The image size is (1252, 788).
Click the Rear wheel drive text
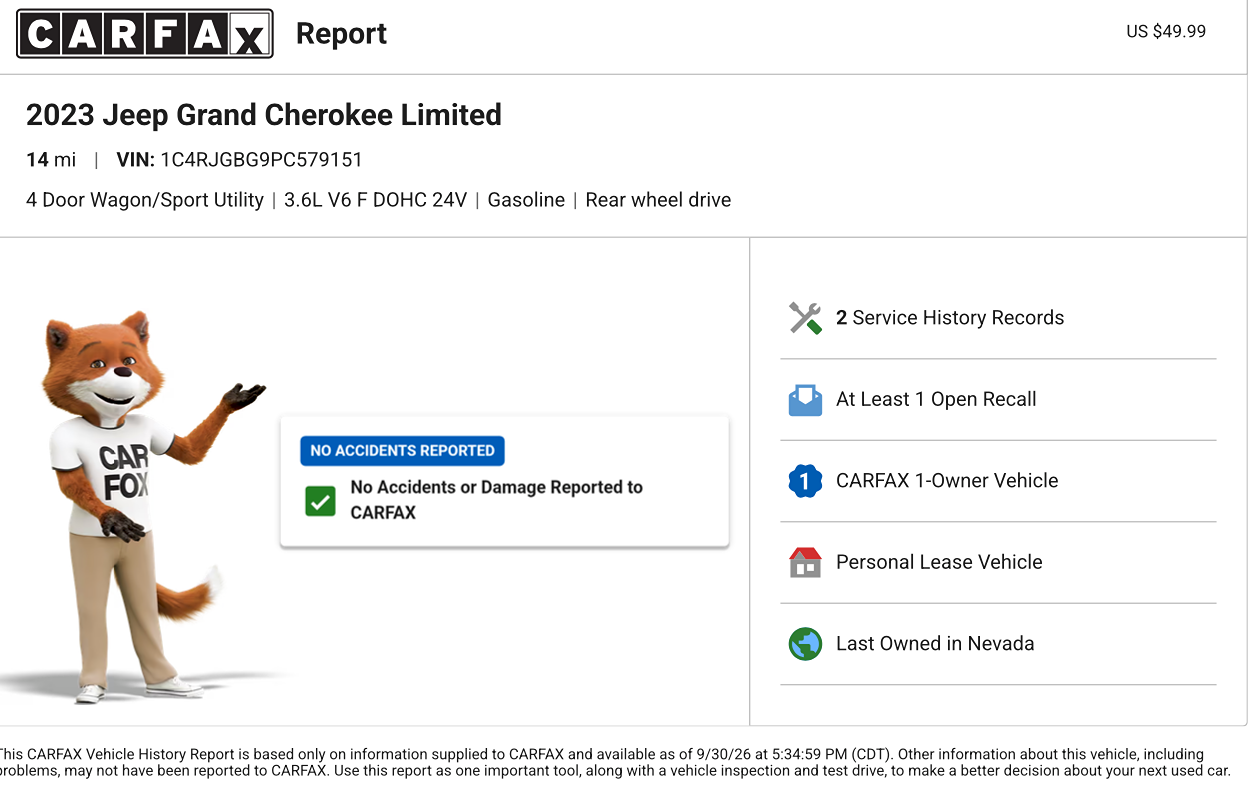pyautogui.click(x=658, y=200)
